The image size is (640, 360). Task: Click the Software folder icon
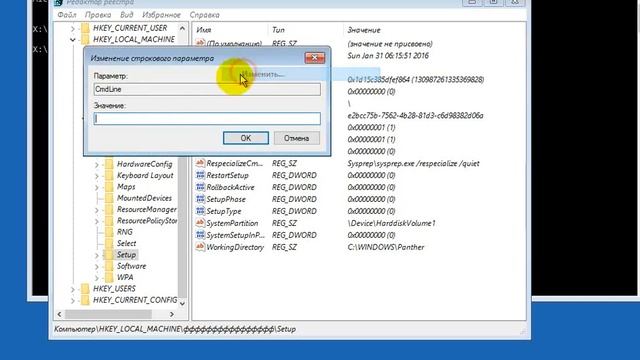click(x=109, y=266)
